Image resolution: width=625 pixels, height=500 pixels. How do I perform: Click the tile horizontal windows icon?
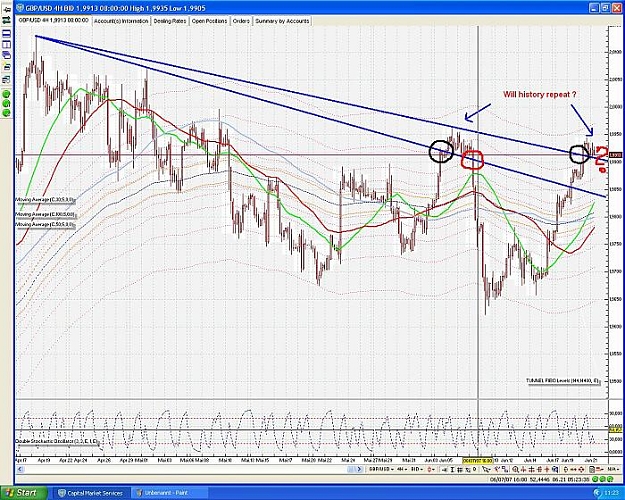(x=7, y=32)
